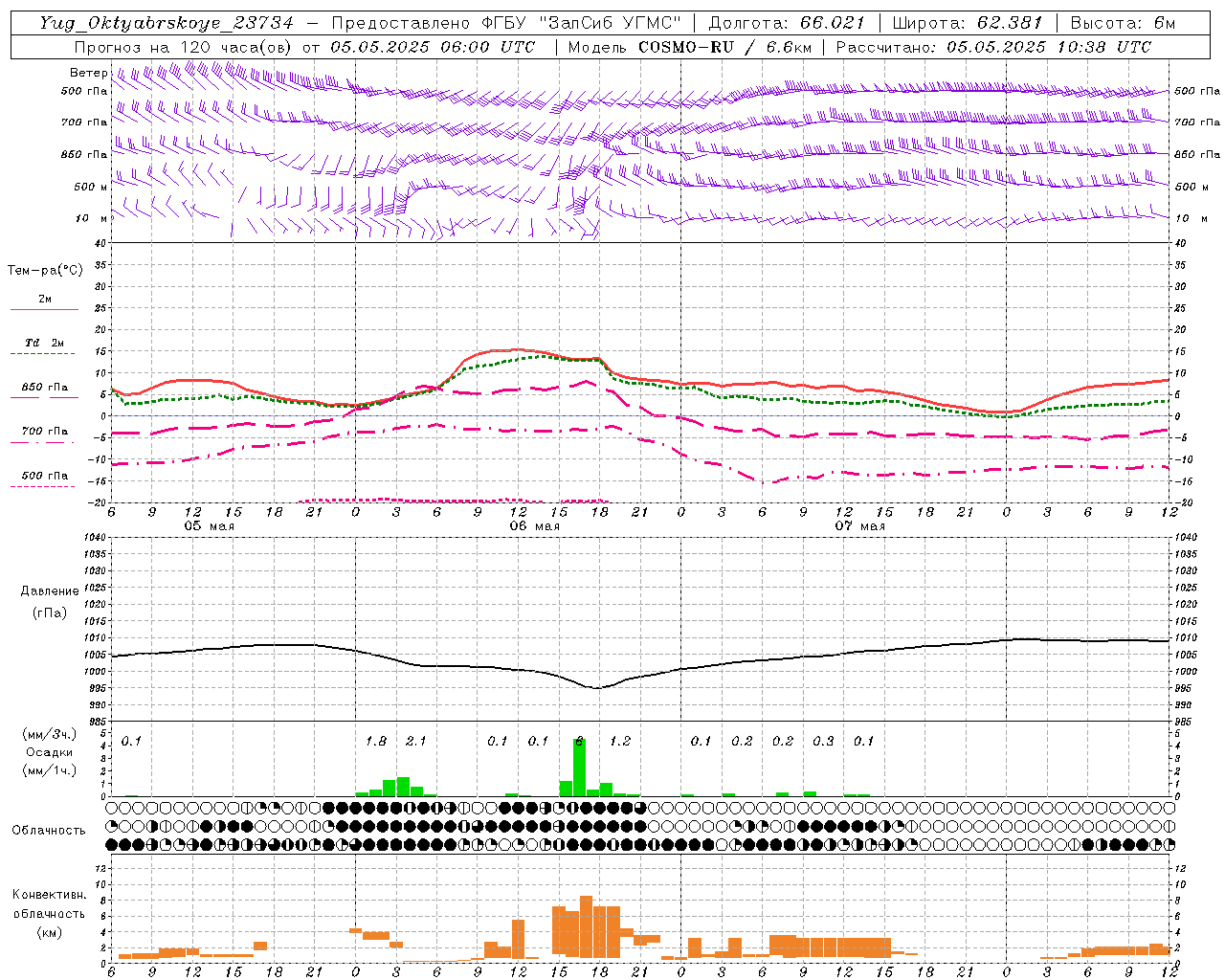Click the forecast start time 05.05.2025 06:00 UTC

433,47
